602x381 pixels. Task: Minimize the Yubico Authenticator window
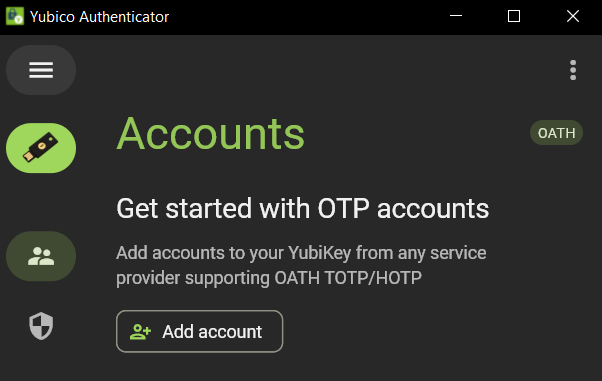[x=456, y=16]
